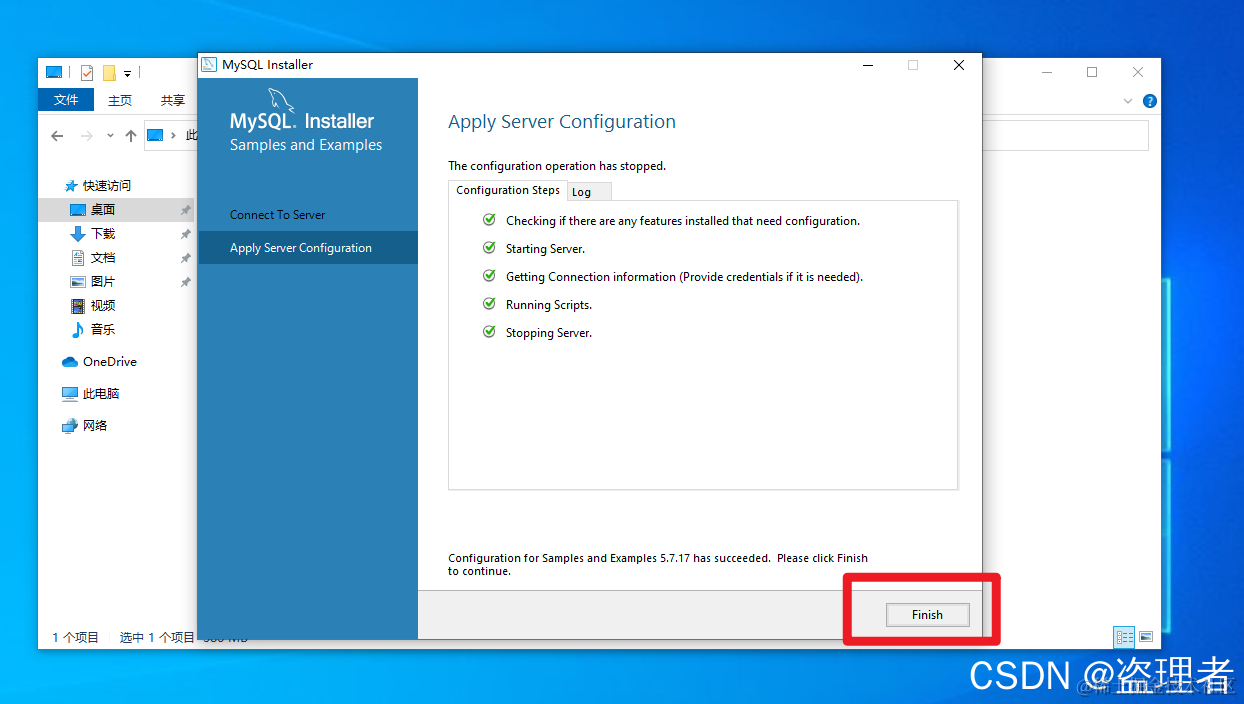Expand the Explorer ribbon chevron
Image resolution: width=1244 pixels, height=704 pixels.
[1128, 101]
